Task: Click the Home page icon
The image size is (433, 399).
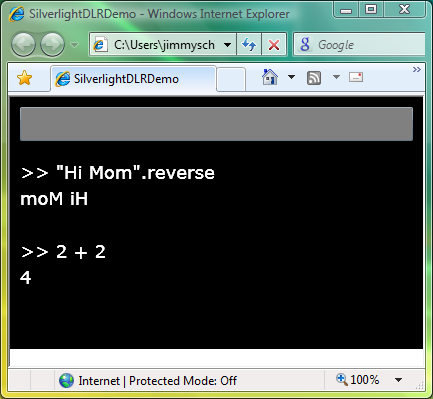Action: point(270,77)
